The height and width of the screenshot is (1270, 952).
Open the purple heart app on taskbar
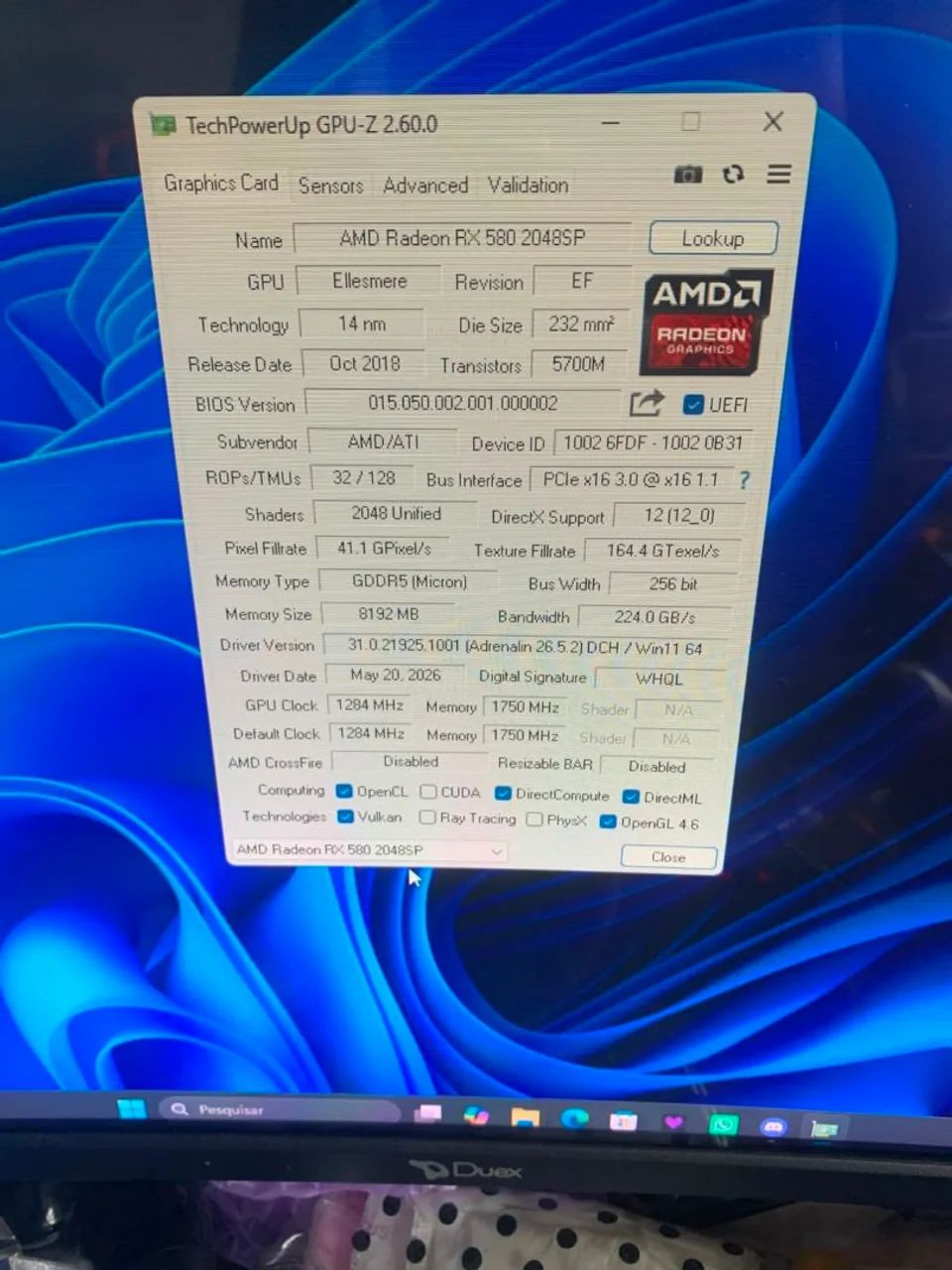pos(673,1123)
